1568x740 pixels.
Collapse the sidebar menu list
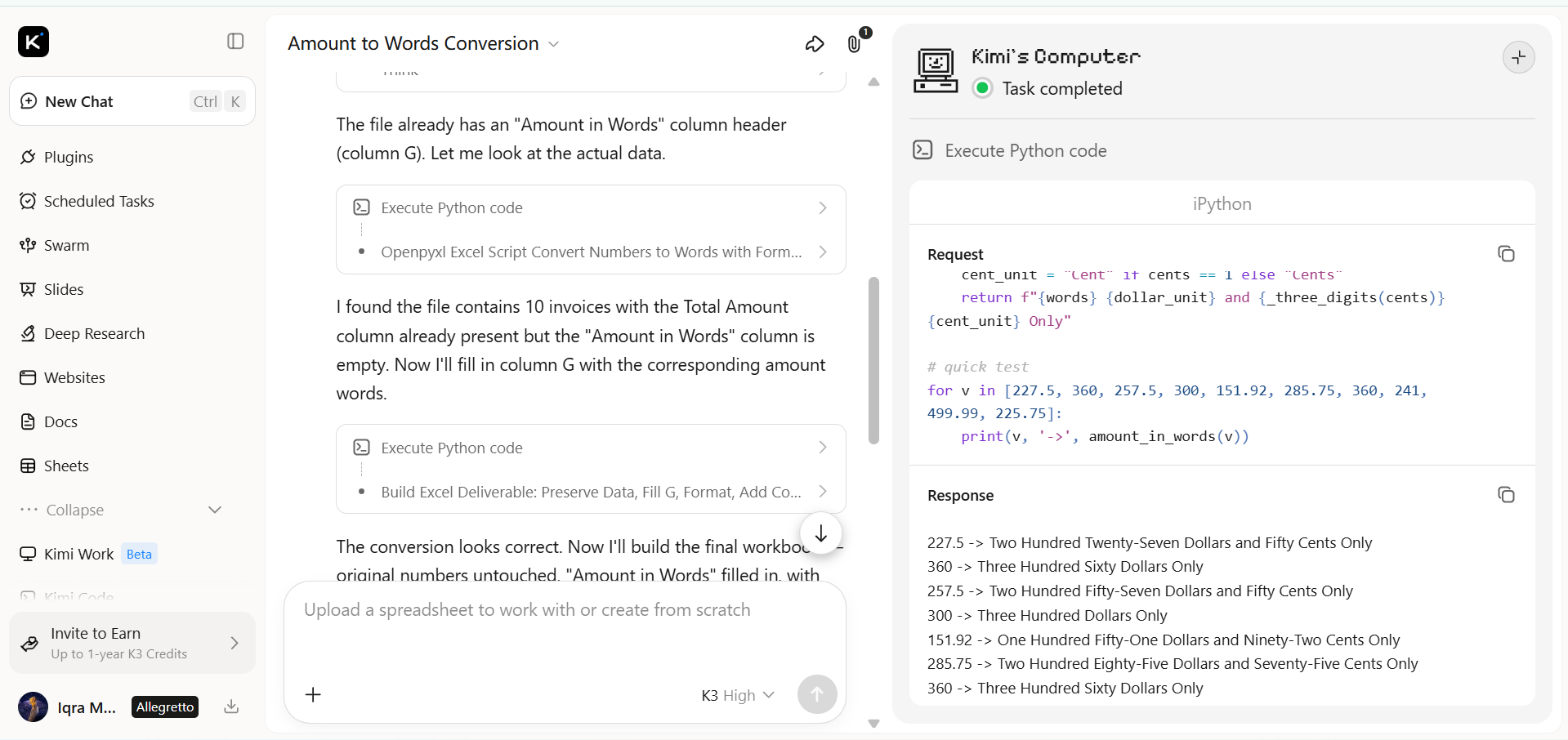pyautogui.click(x=121, y=510)
